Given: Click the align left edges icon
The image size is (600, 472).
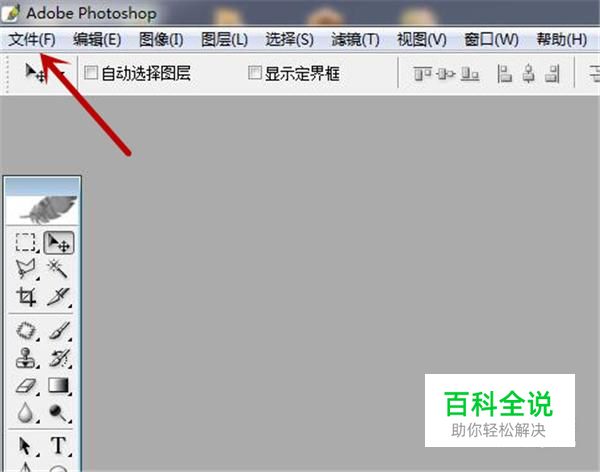Looking at the screenshot, I should (504, 73).
